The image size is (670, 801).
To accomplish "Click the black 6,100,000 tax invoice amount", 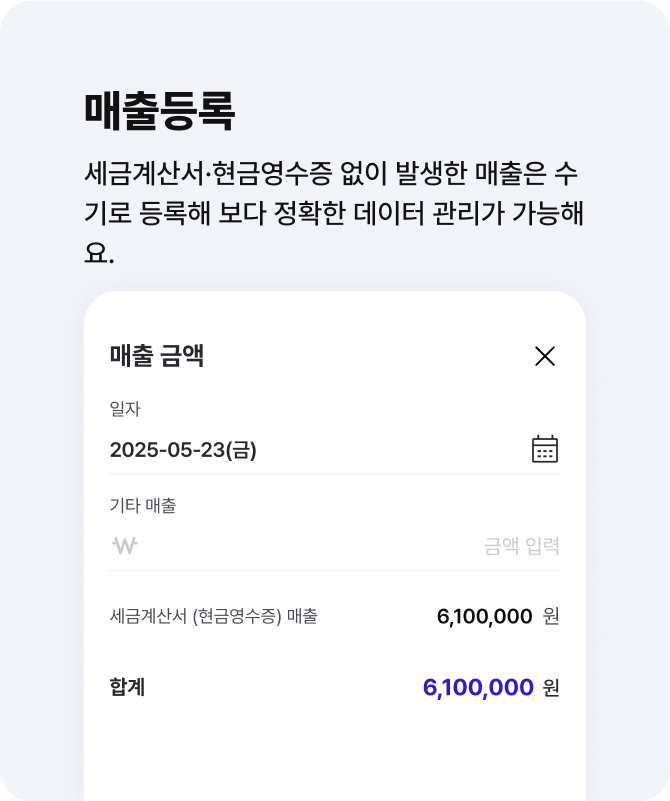I will point(484,616).
